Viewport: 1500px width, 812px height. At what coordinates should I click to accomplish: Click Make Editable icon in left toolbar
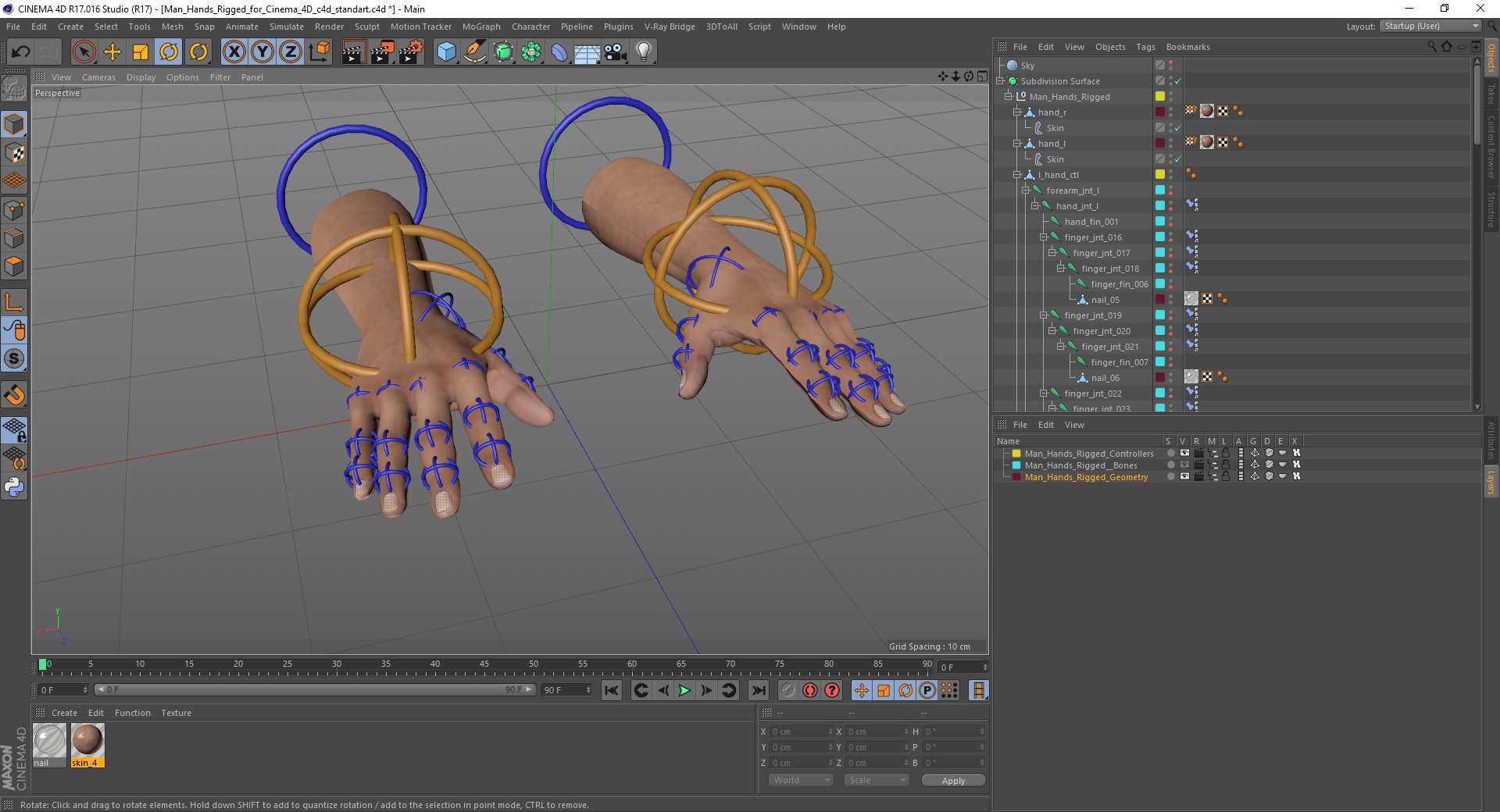[14, 89]
